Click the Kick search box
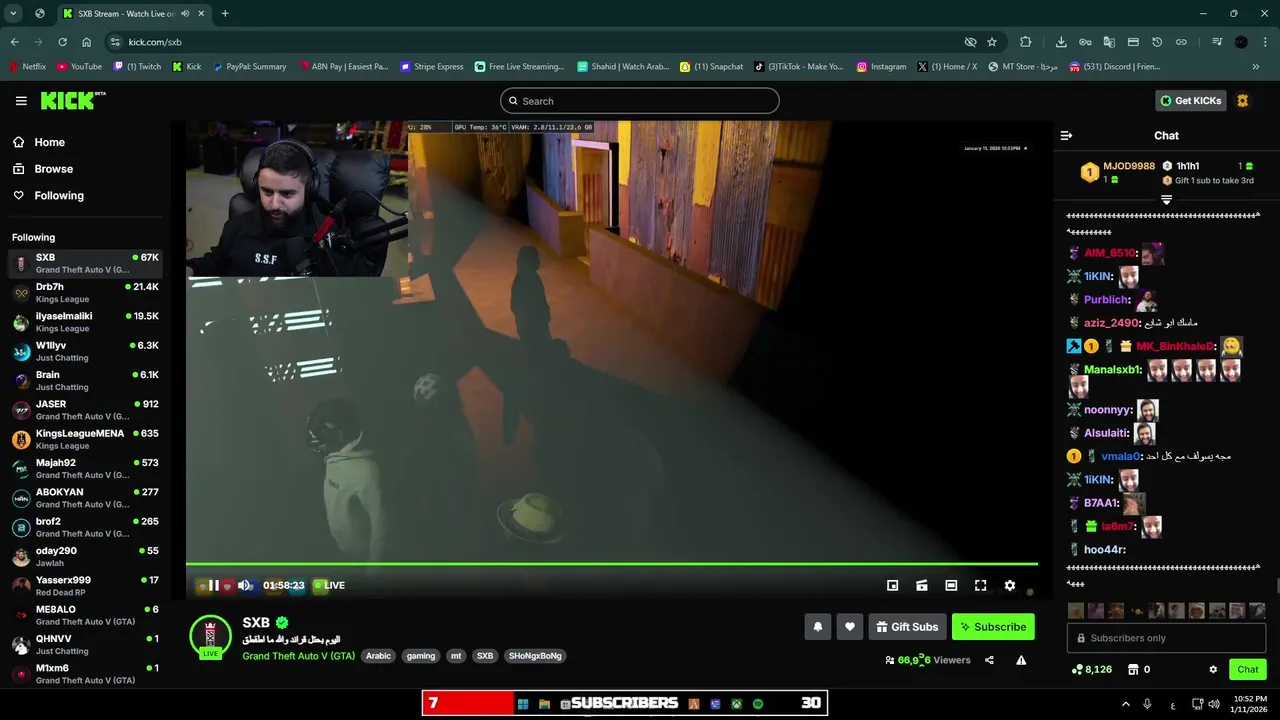Image resolution: width=1280 pixels, height=720 pixels. pos(640,101)
